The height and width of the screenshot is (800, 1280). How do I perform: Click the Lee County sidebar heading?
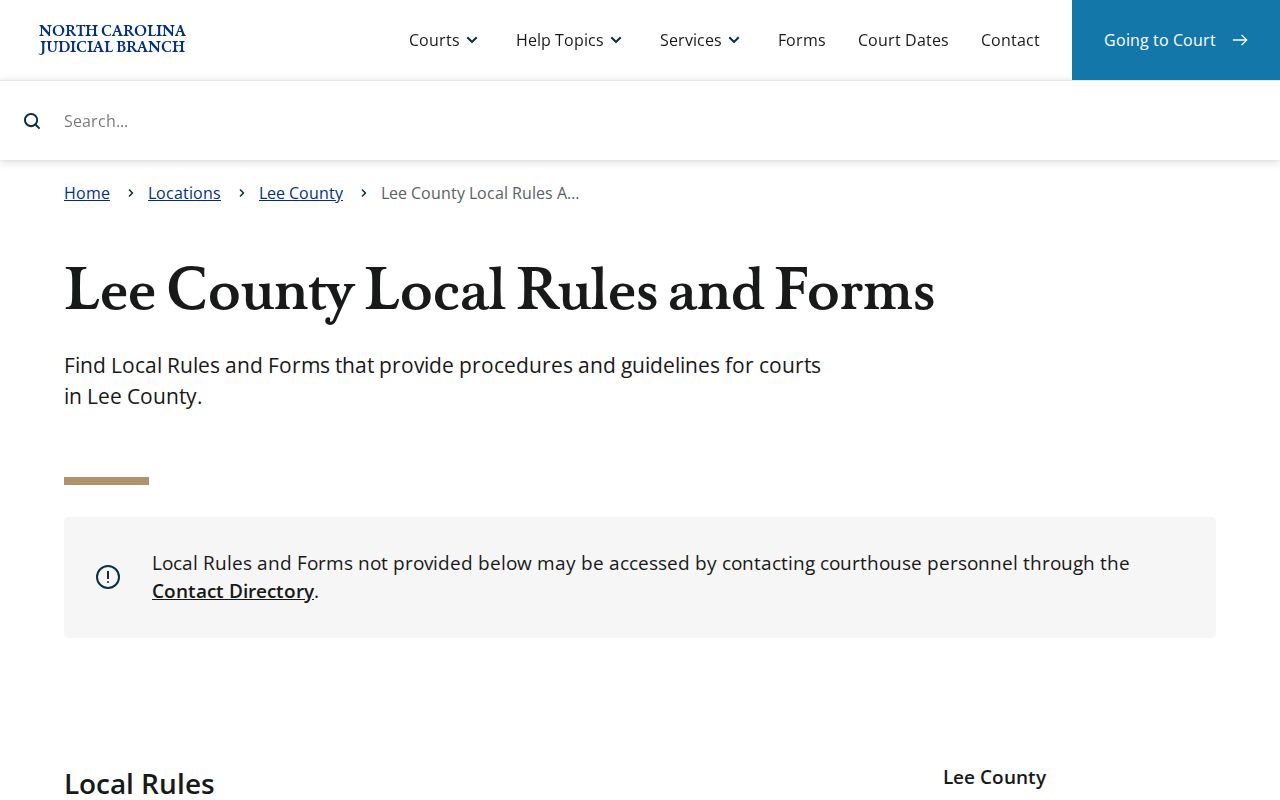point(994,777)
